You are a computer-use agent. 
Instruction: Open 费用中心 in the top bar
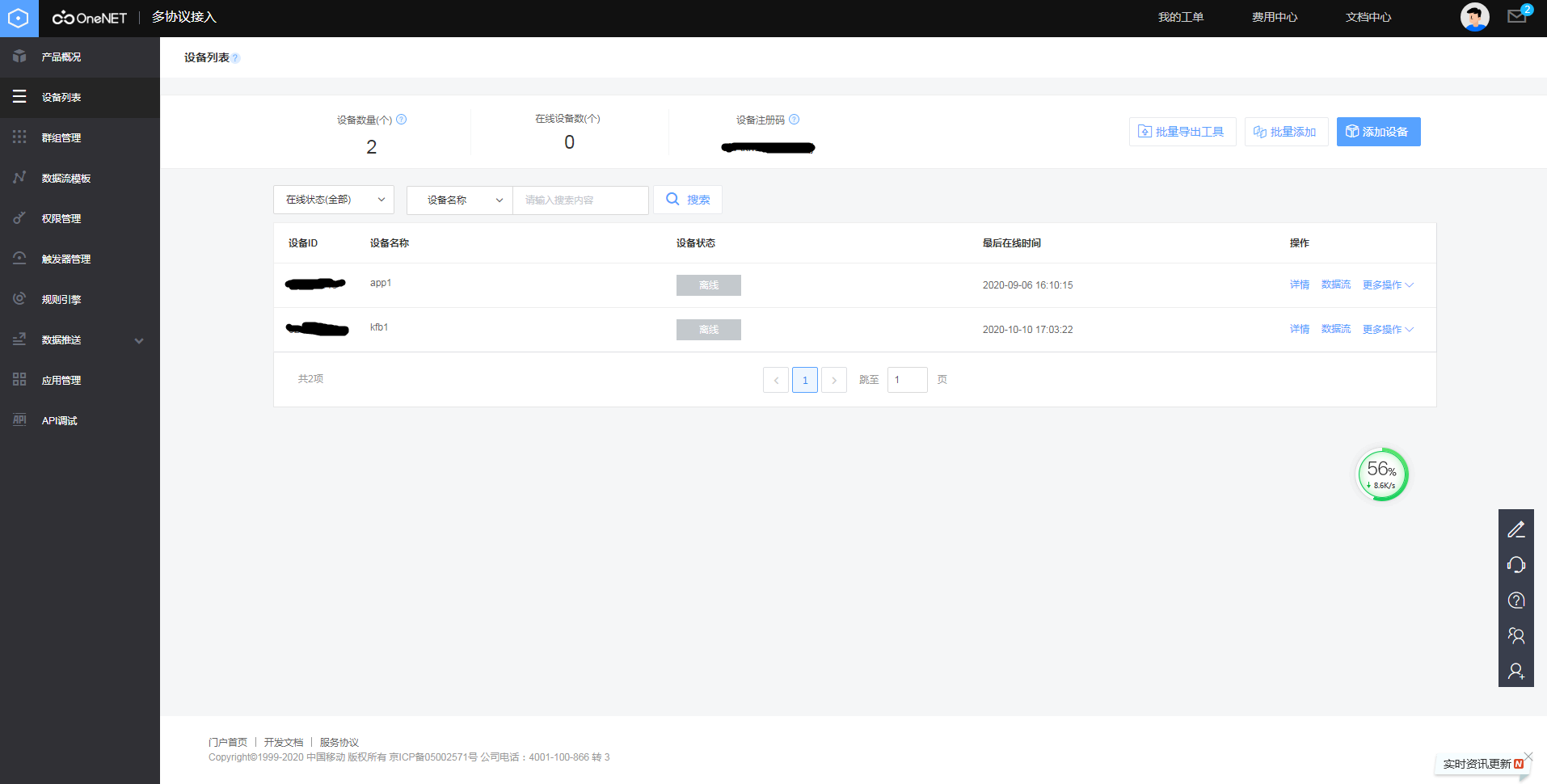pyautogui.click(x=1275, y=17)
